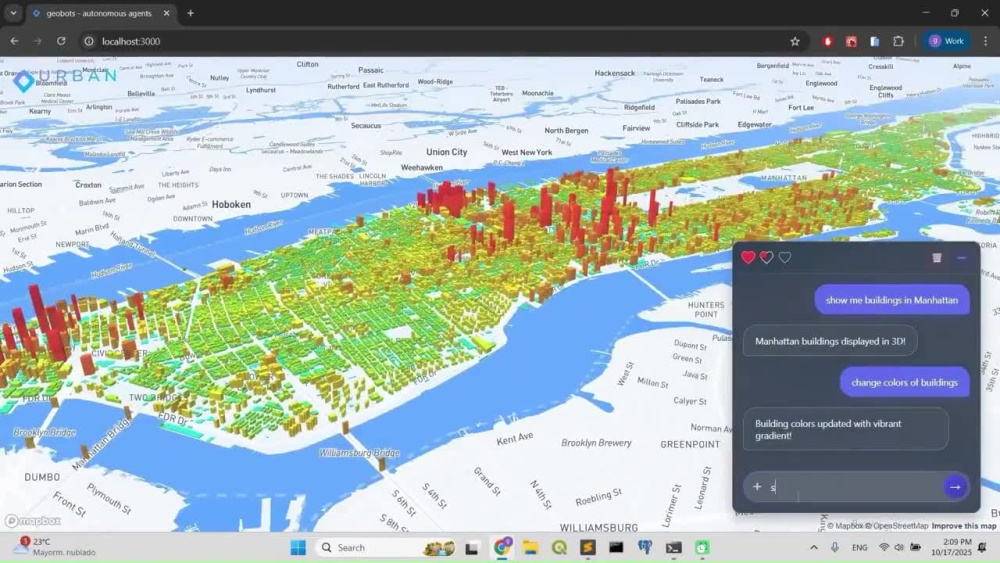The image size is (1000, 563).
Task: Click the Williamsburg Bridge map label
Action: 359,453
